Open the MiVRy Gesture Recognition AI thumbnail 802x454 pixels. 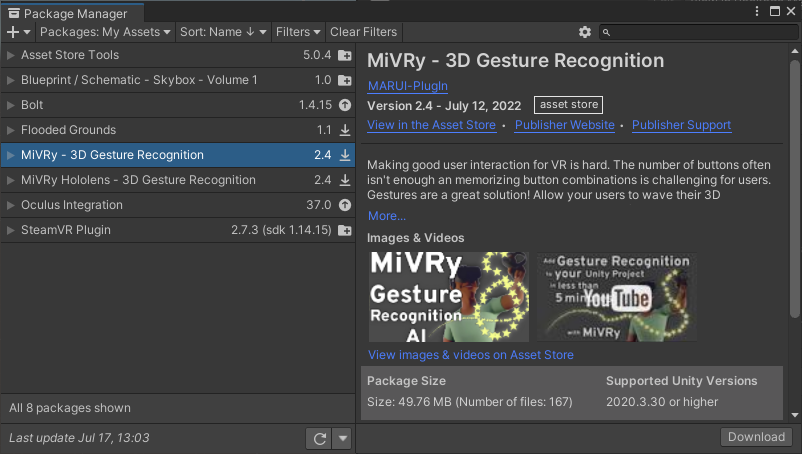[449, 297]
